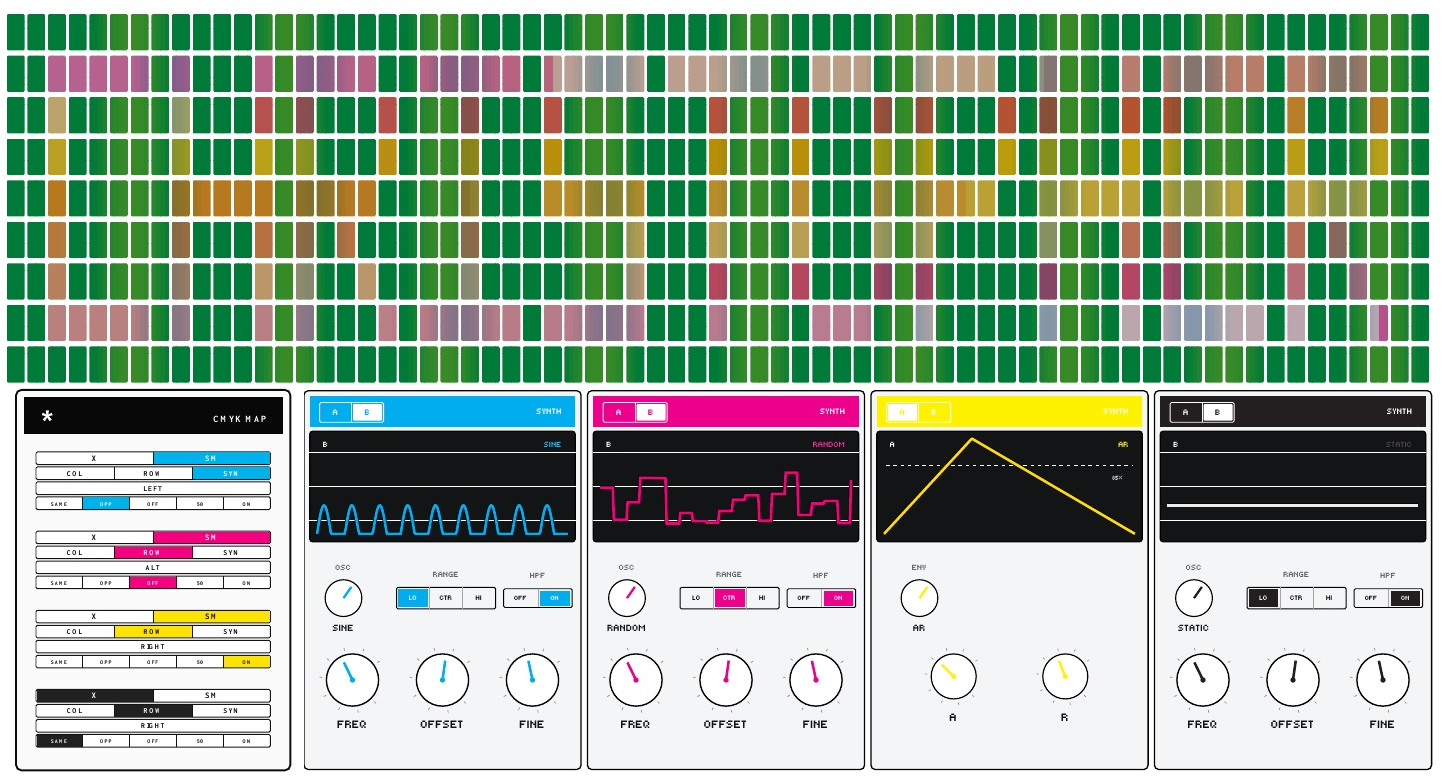
Task: Select B in the magenta synth A/B switch
Action: (x=650, y=412)
